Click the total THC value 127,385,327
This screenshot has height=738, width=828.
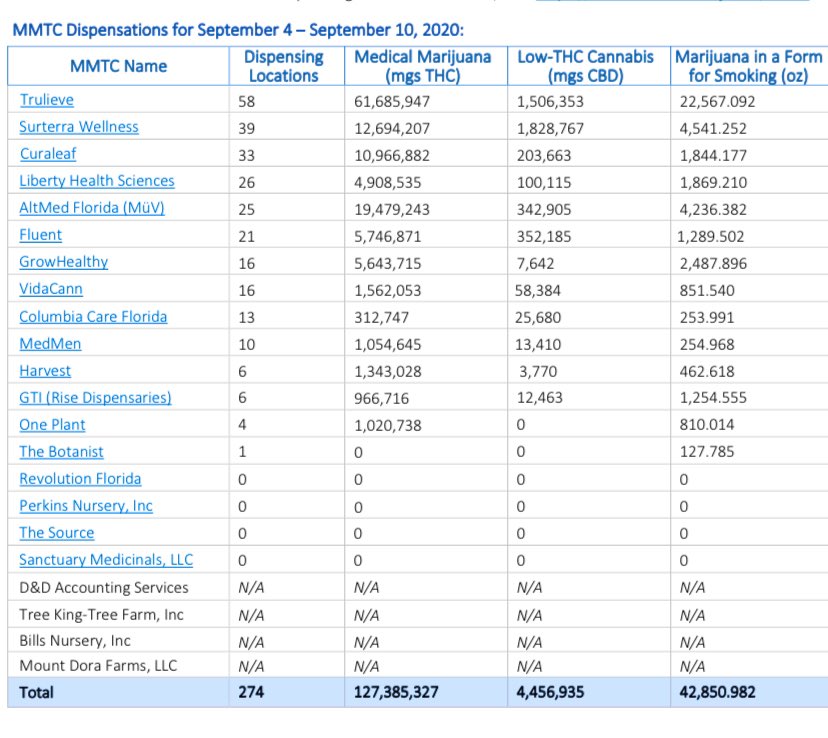(396, 692)
